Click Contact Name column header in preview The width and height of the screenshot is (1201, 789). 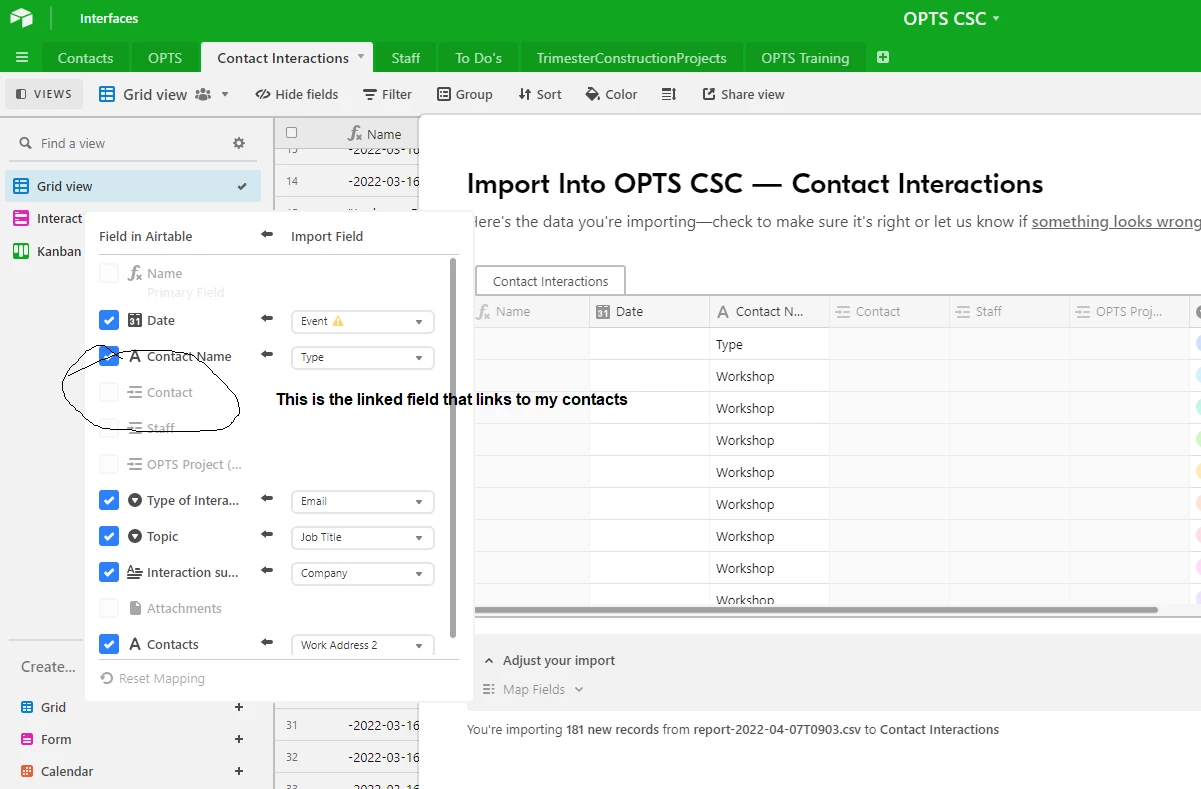click(769, 311)
